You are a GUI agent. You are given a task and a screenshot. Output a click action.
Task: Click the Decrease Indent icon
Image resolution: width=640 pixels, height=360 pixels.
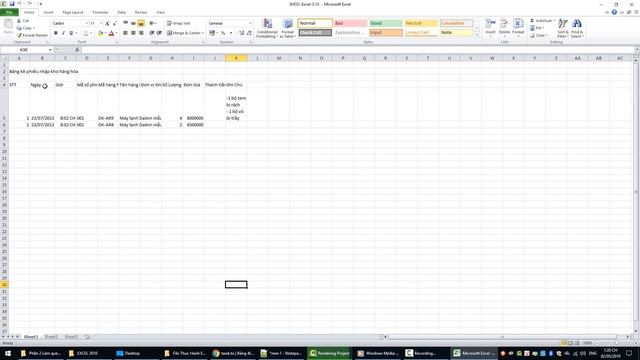151,33
